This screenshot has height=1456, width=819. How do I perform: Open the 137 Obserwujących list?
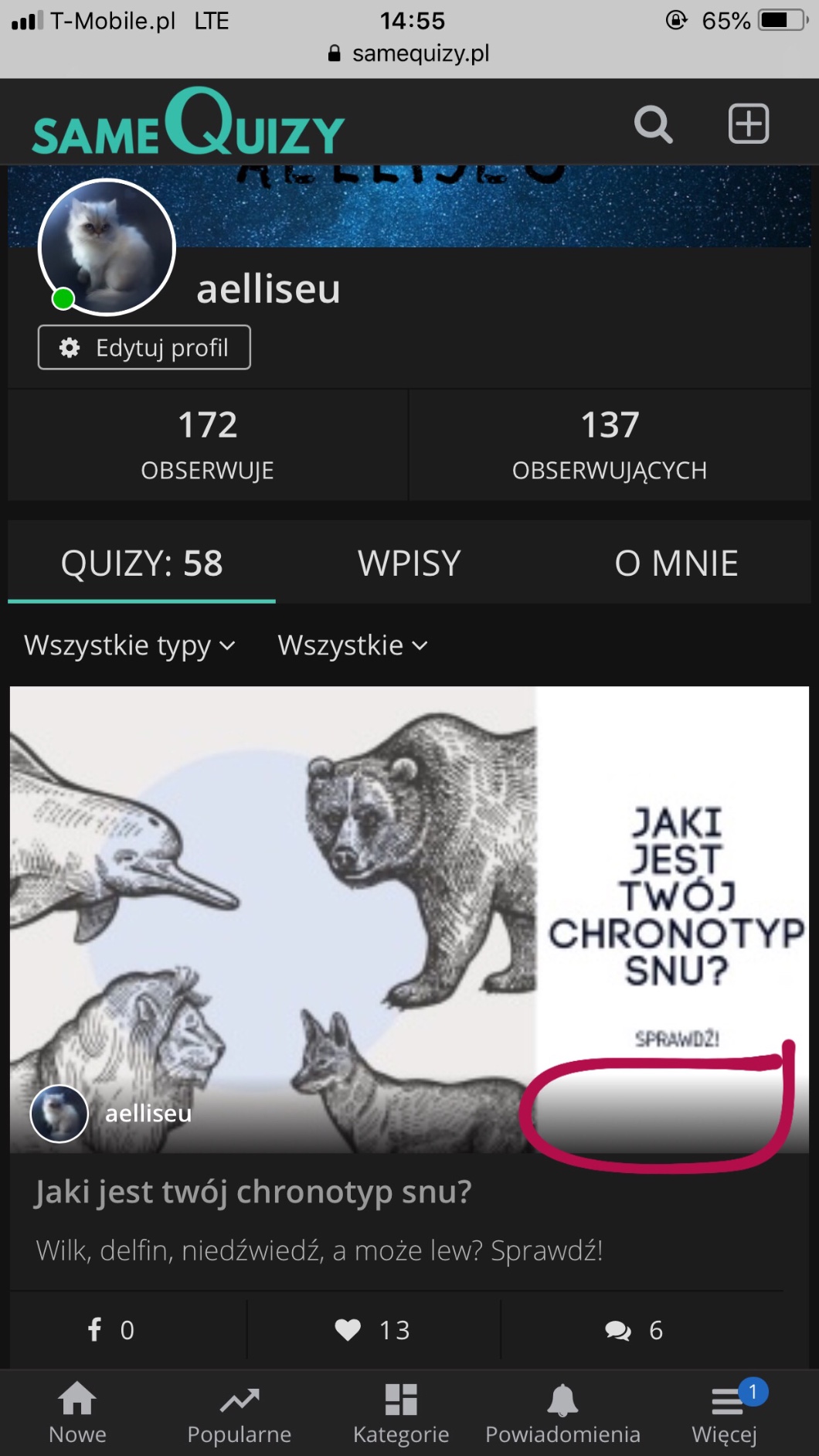610,445
